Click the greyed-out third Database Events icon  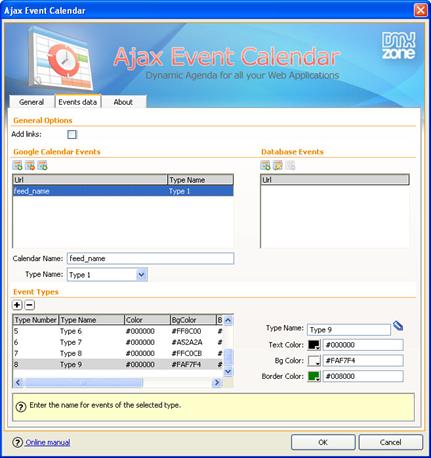pyautogui.click(x=290, y=165)
